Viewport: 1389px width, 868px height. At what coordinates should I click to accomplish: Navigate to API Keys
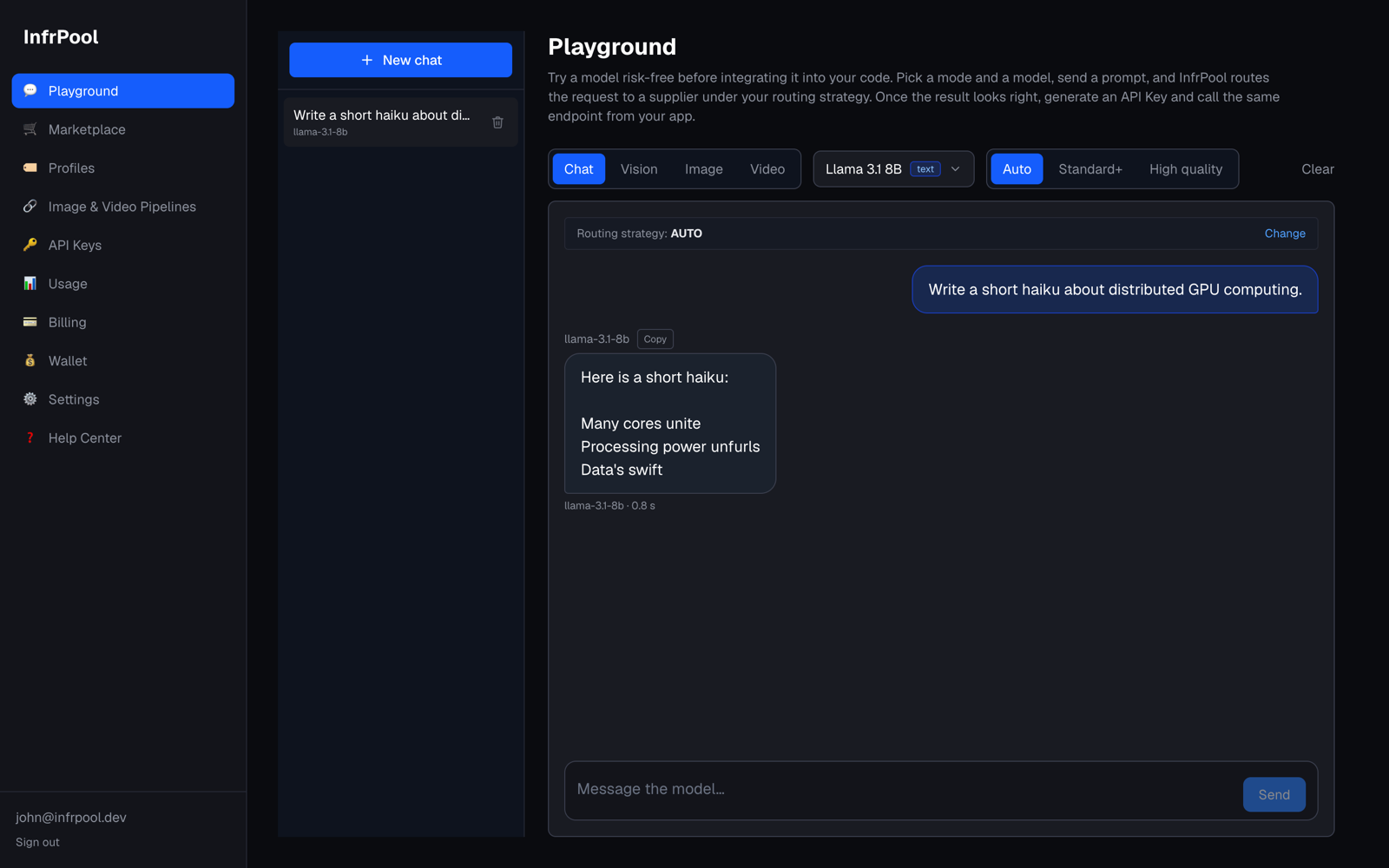click(x=122, y=245)
